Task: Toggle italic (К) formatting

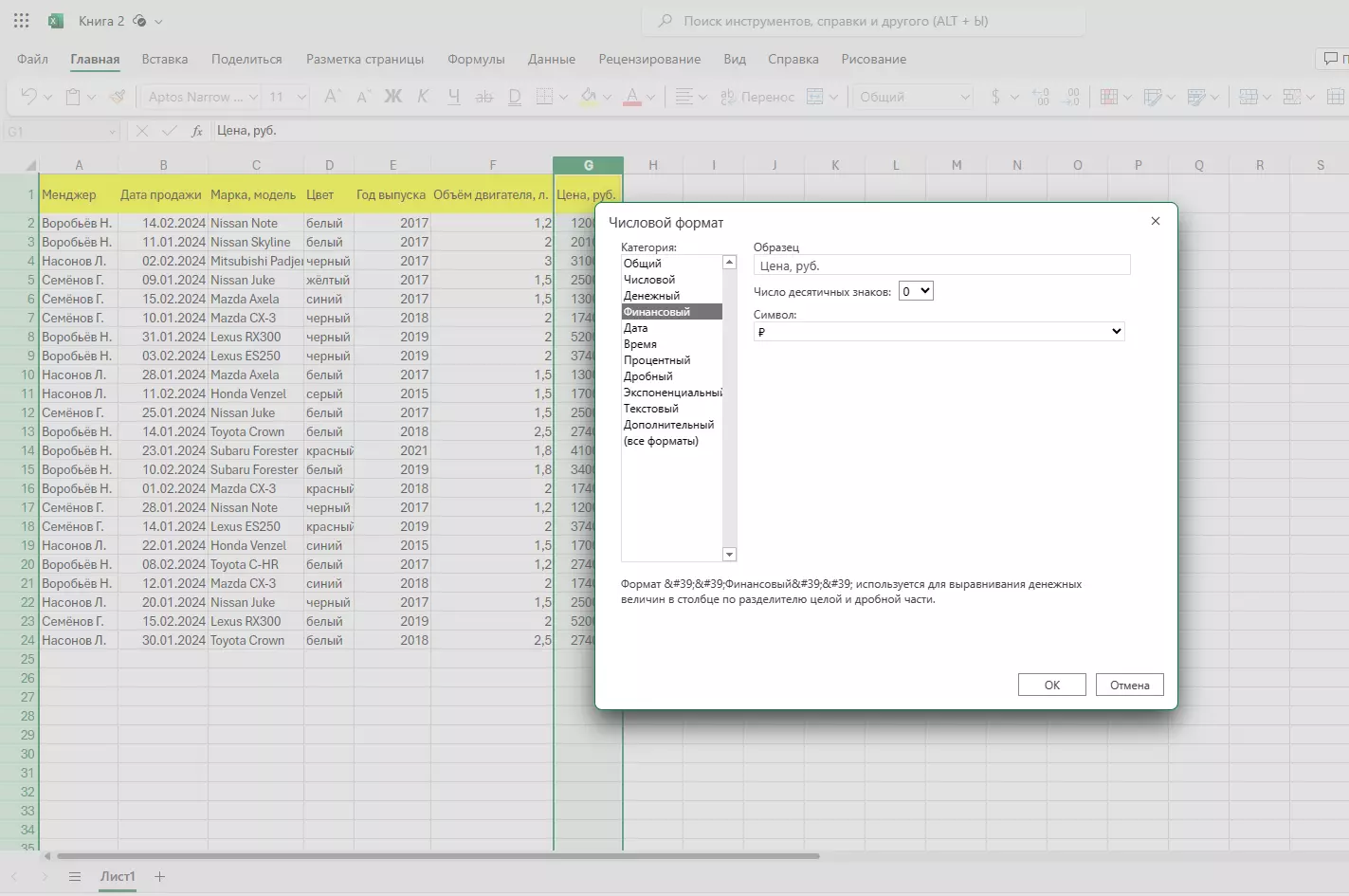Action: click(423, 97)
